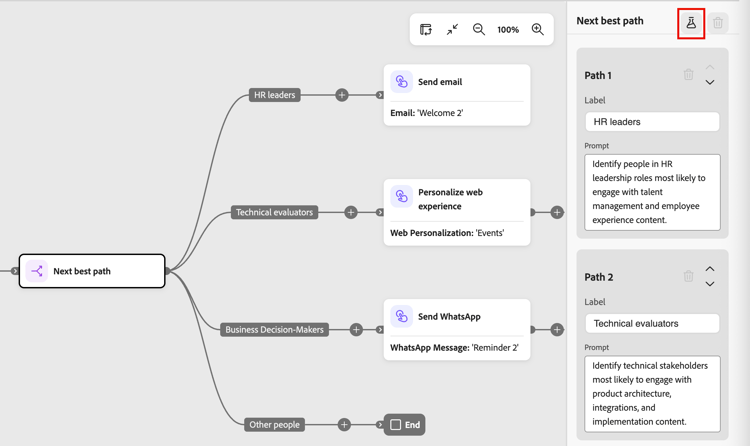The image size is (750, 446).
Task: Click the disabled up chevron on Path 1
Action: [710, 67]
